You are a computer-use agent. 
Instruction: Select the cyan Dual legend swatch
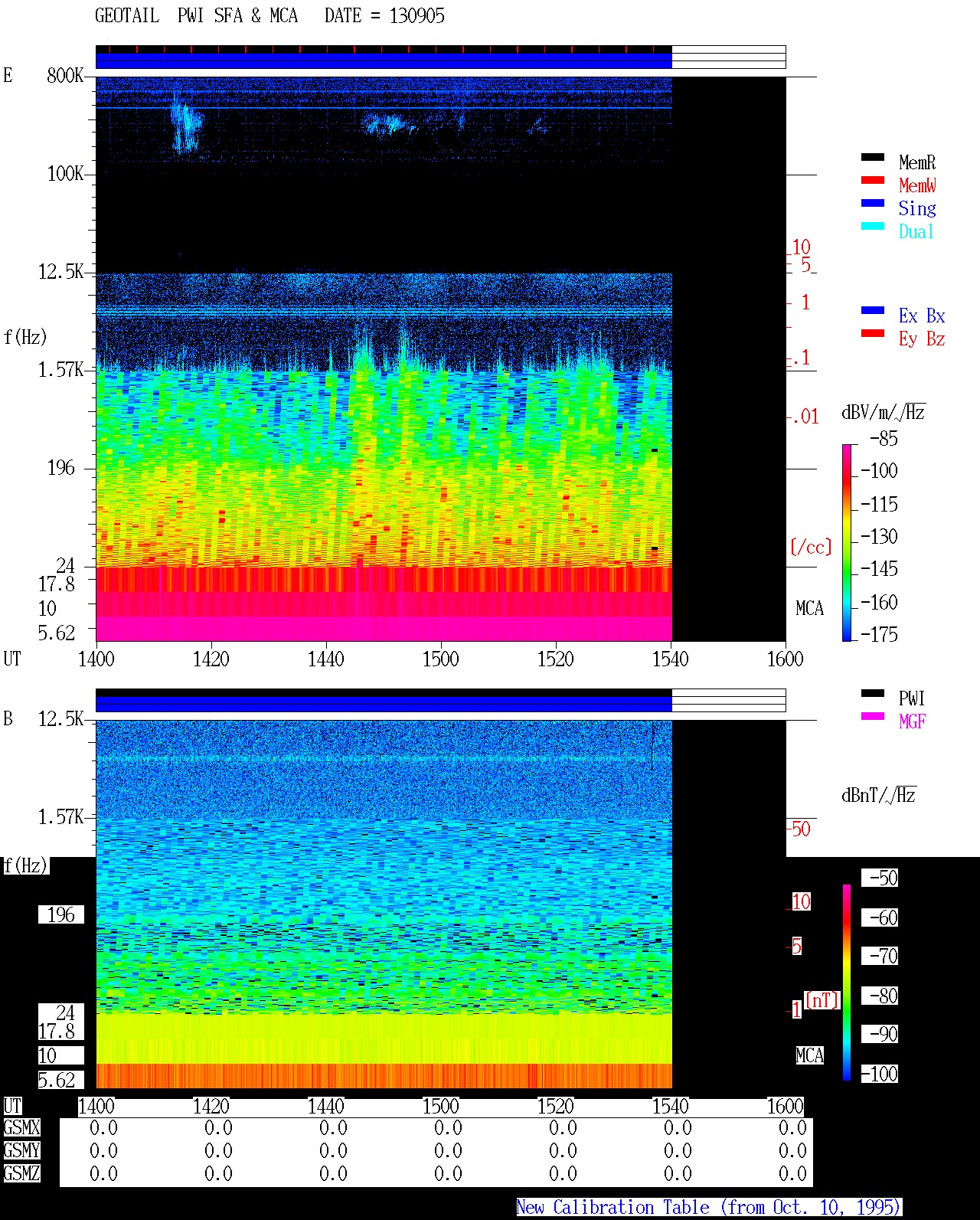click(x=873, y=226)
